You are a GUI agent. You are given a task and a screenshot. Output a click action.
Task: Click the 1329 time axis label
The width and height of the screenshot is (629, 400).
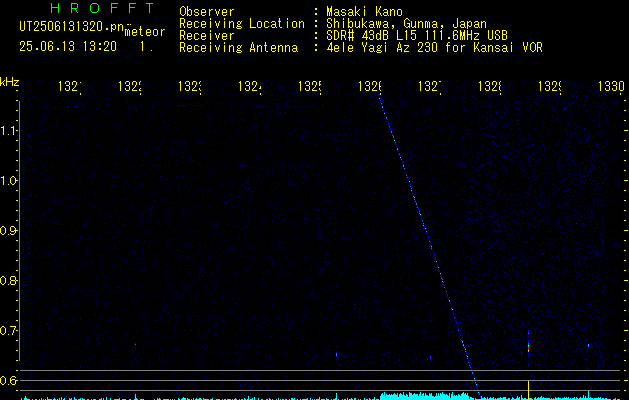click(x=550, y=87)
